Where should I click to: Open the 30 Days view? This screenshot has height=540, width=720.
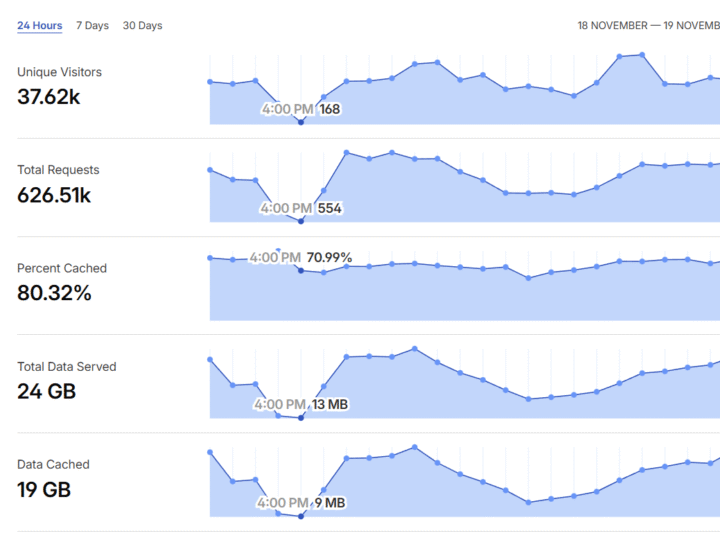tap(142, 25)
